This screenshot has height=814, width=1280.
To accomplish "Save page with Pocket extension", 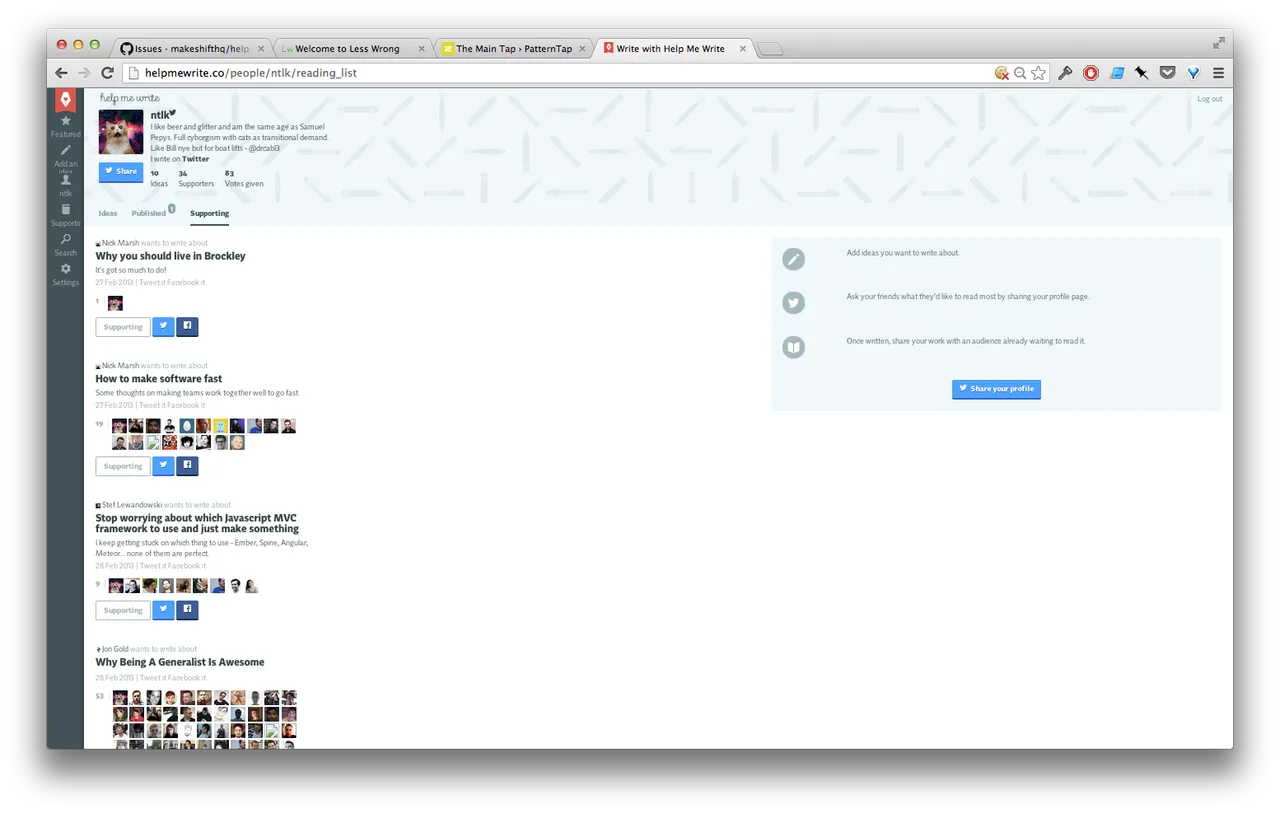I will (x=1167, y=73).
